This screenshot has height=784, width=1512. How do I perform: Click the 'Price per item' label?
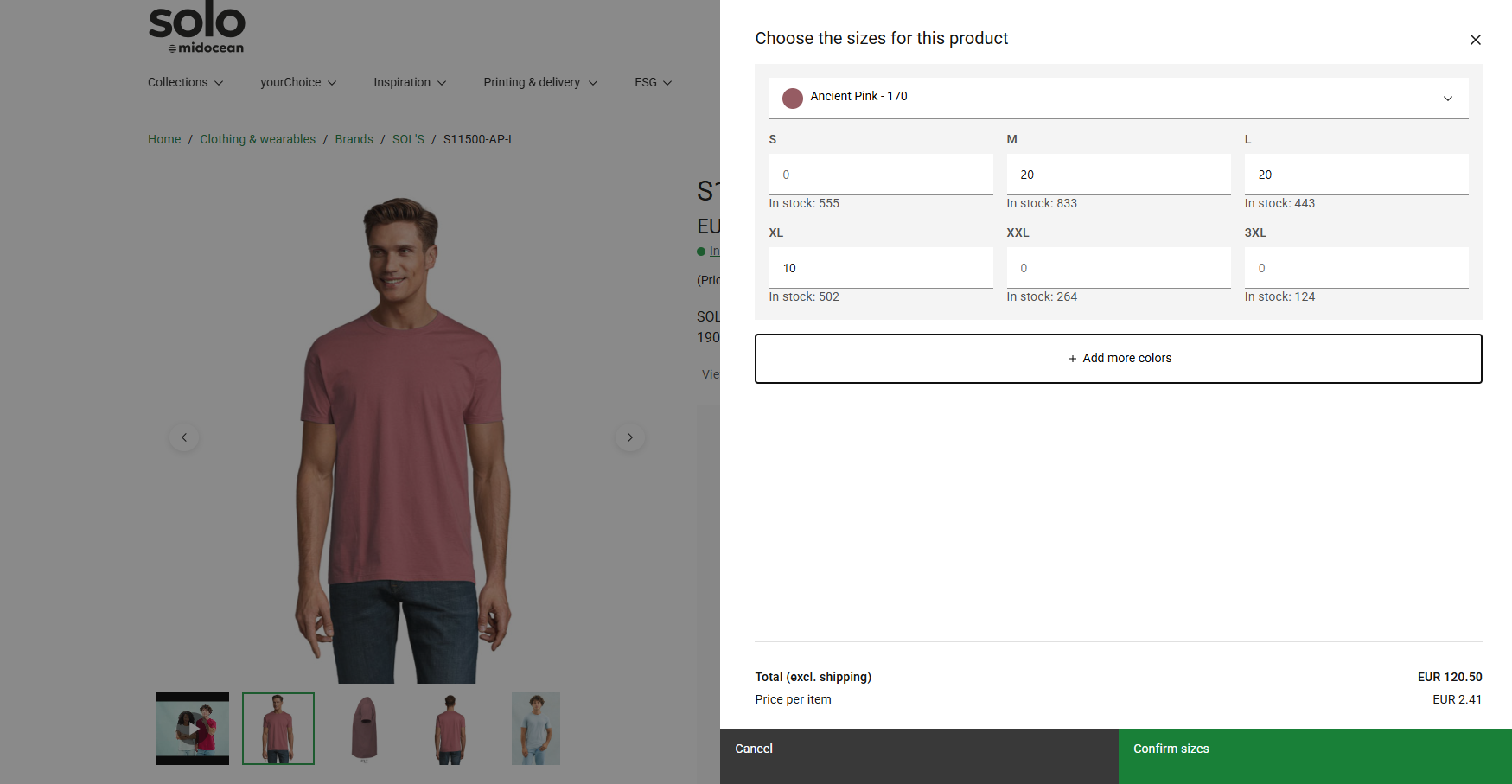tap(793, 700)
